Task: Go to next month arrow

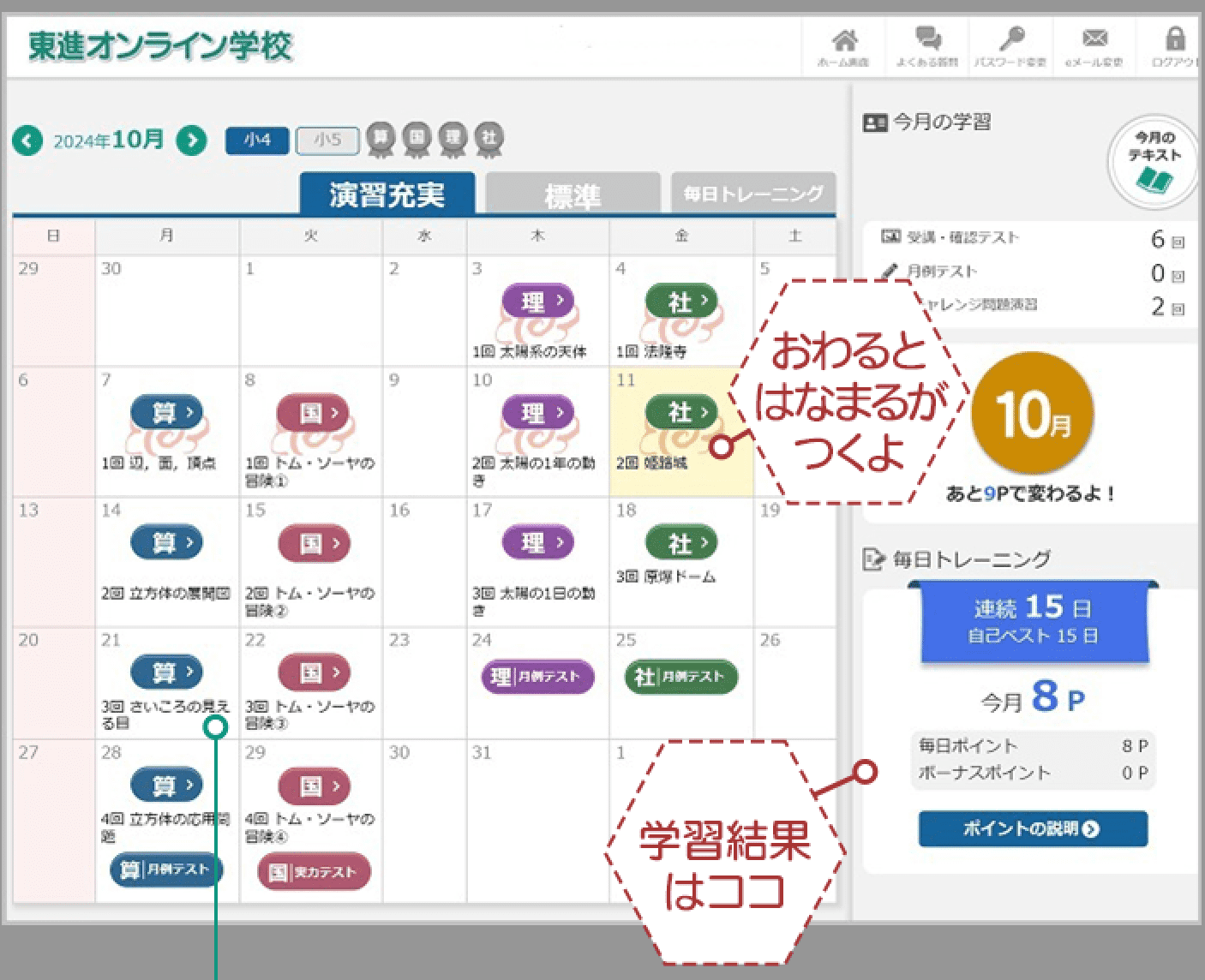Action: pyautogui.click(x=192, y=140)
